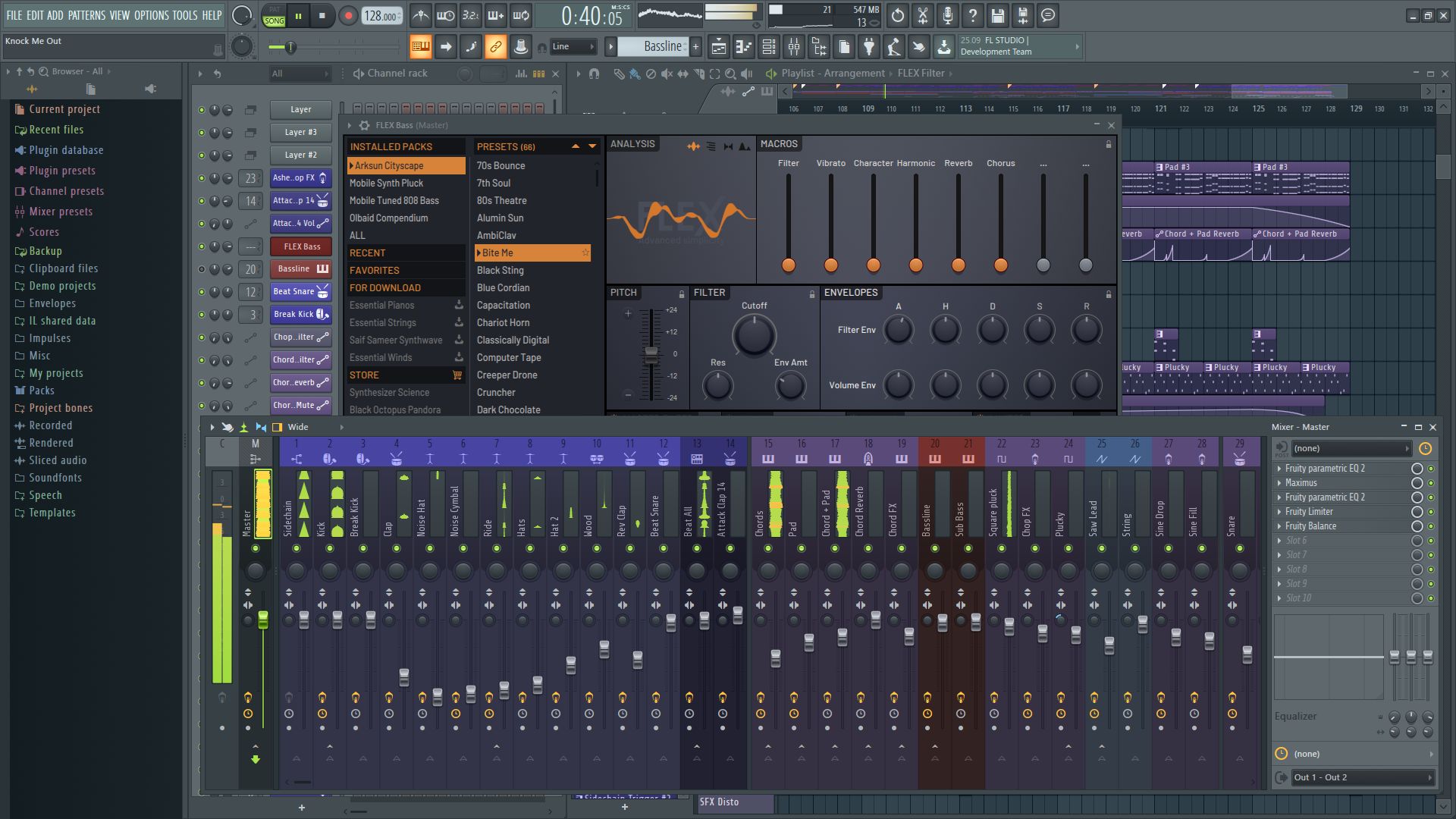Toggle mute on Bassline channel
This screenshot has height=819, width=1456.
point(200,268)
